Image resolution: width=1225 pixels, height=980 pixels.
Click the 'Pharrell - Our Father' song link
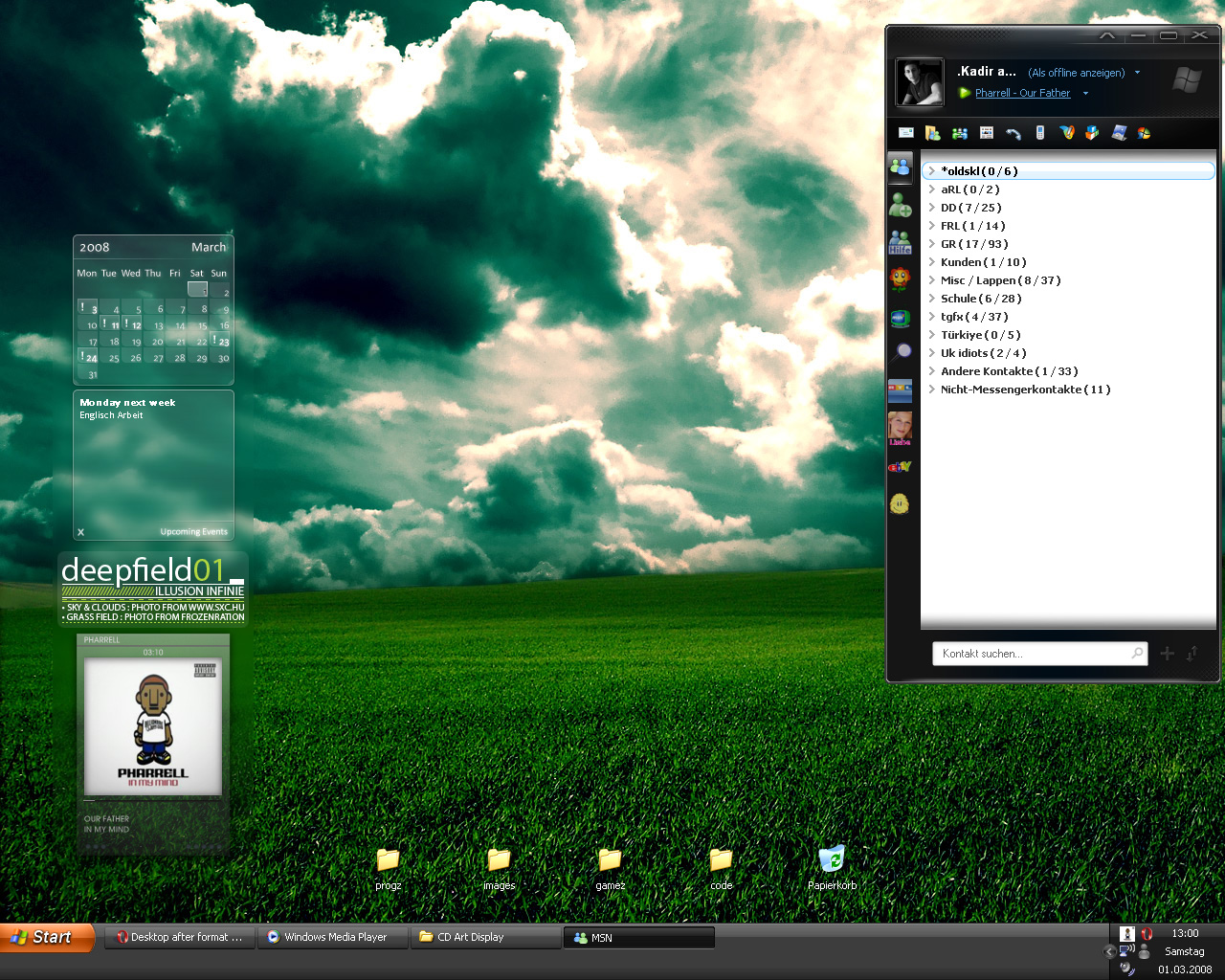click(x=1022, y=93)
